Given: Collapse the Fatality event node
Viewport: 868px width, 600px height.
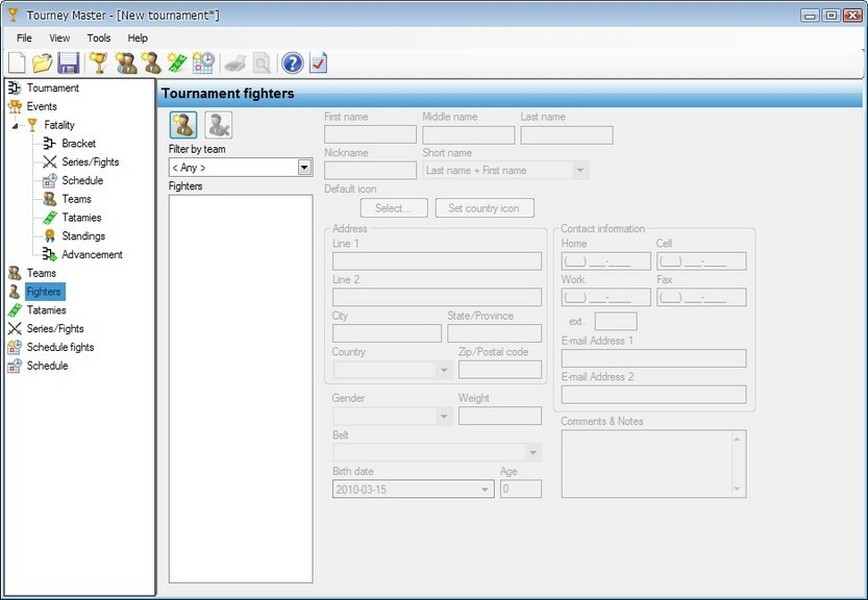Looking at the screenshot, I should (x=15, y=126).
